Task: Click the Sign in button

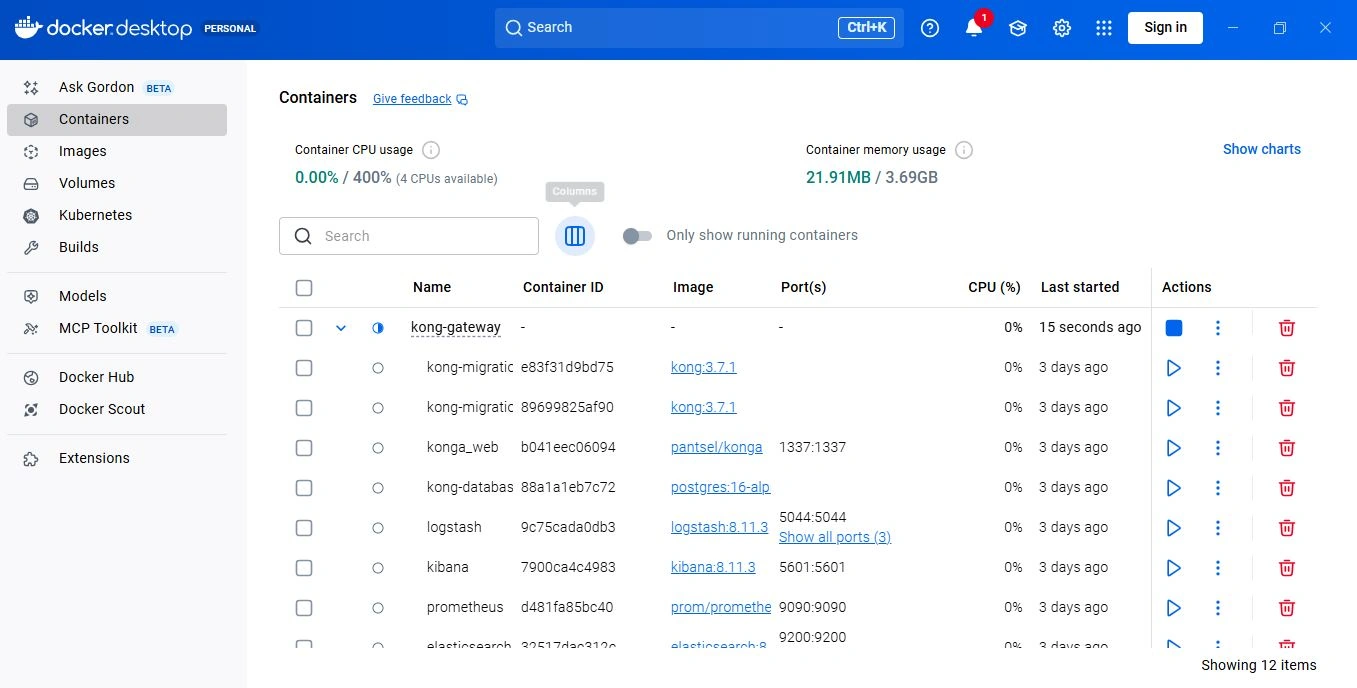Action: click(x=1165, y=28)
